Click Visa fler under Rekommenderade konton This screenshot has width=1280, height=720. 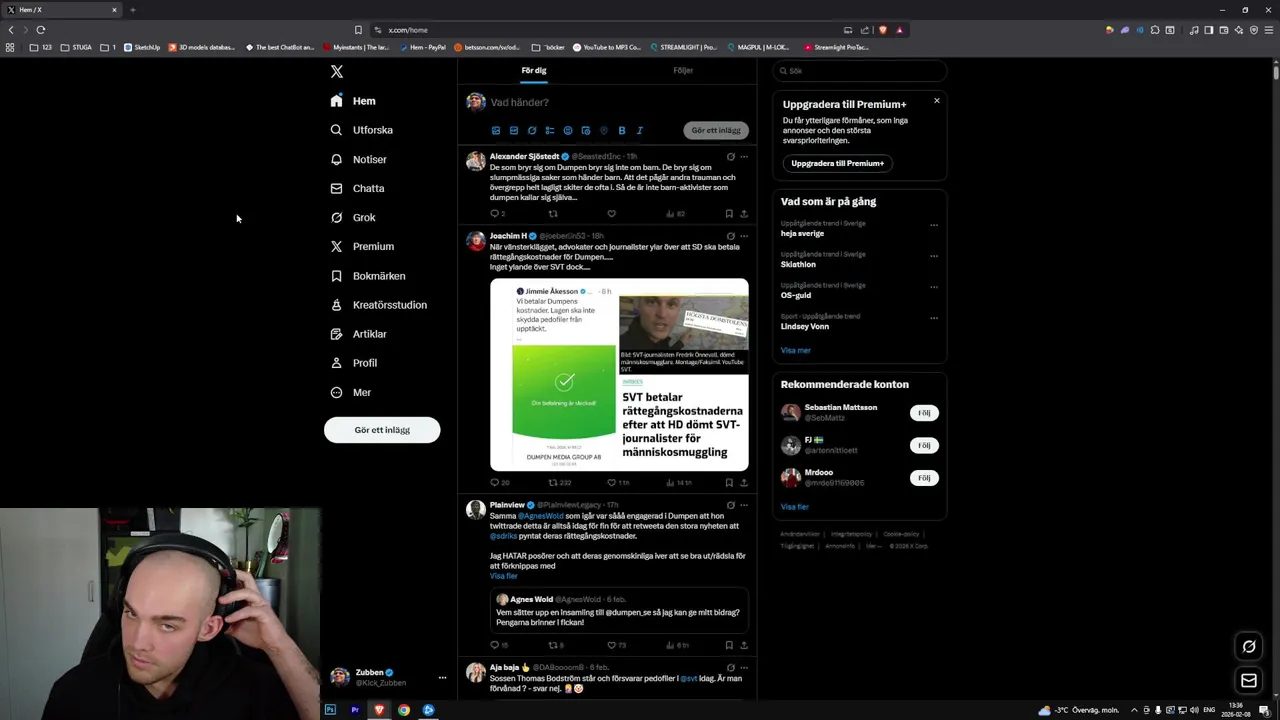[795, 507]
